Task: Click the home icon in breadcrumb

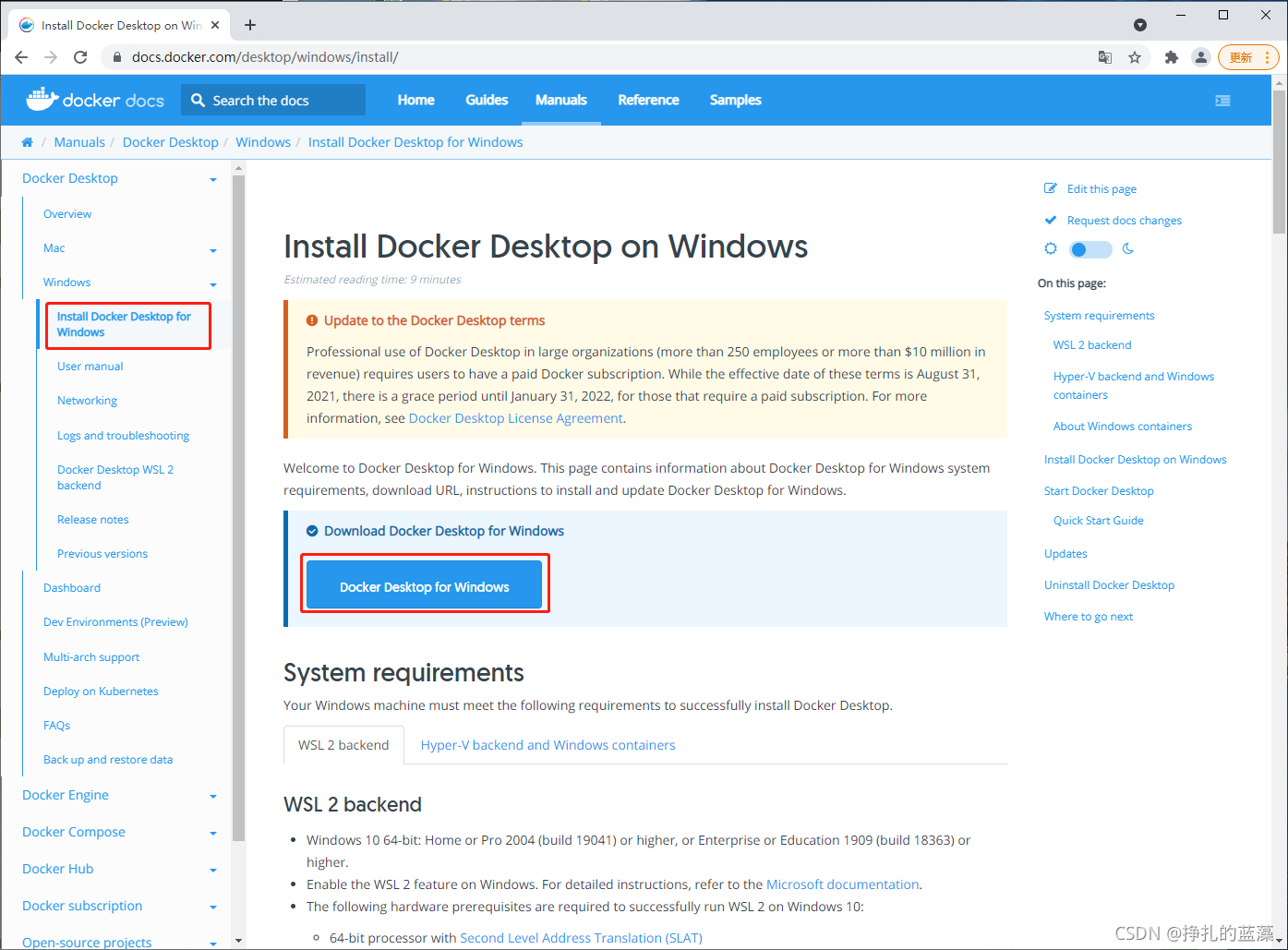Action: [x=27, y=142]
